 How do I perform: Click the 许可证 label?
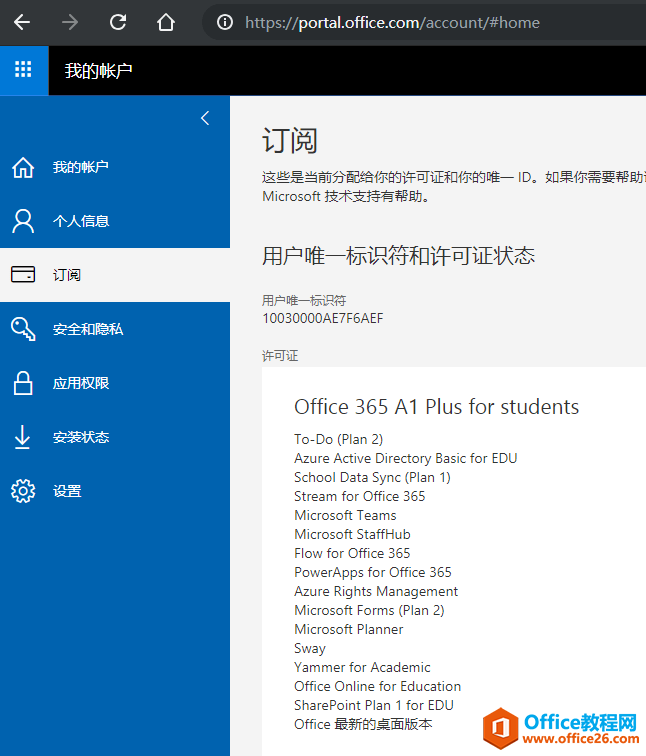(280, 356)
